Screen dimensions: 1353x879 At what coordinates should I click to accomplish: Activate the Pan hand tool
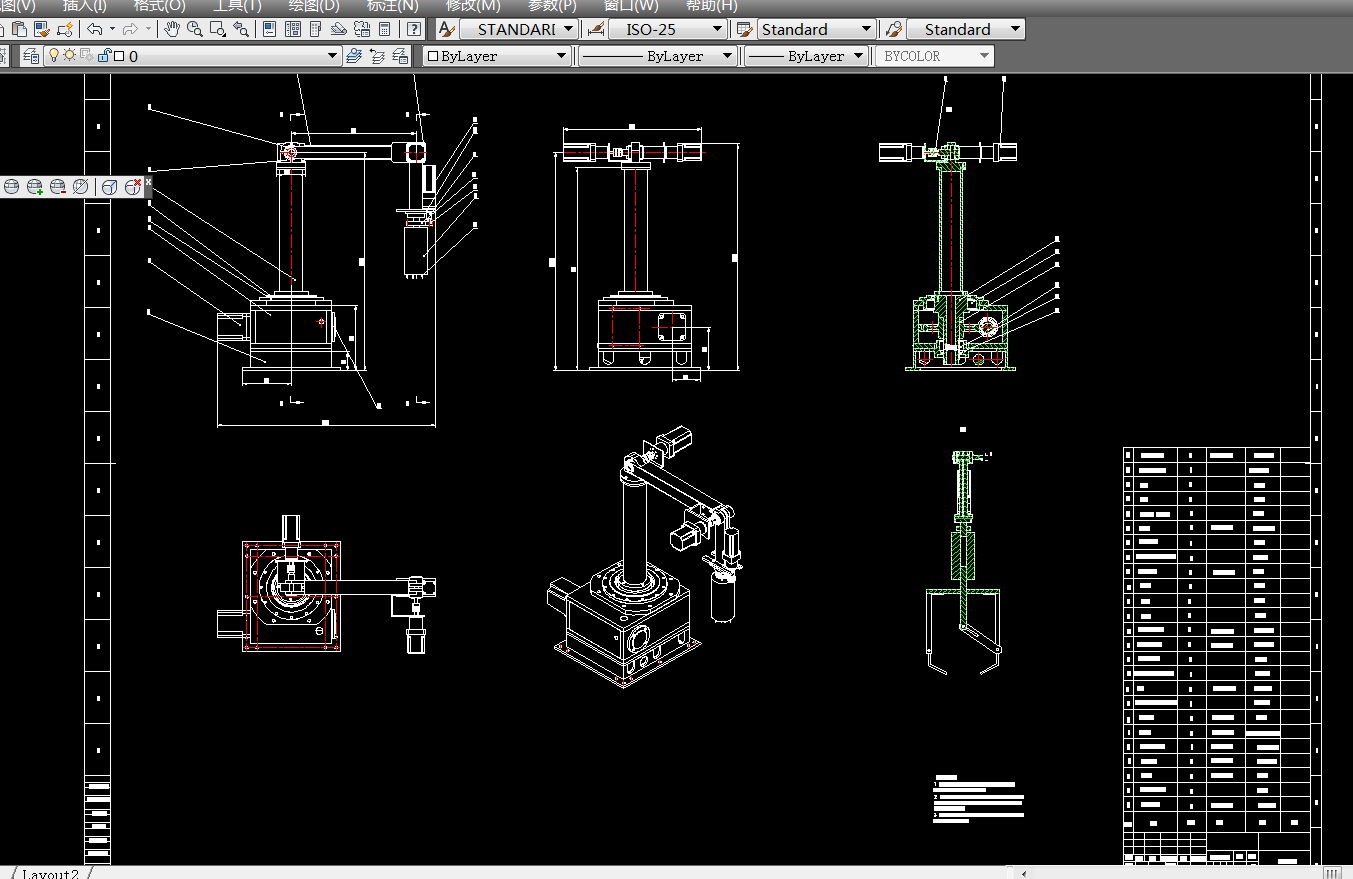tap(172, 29)
